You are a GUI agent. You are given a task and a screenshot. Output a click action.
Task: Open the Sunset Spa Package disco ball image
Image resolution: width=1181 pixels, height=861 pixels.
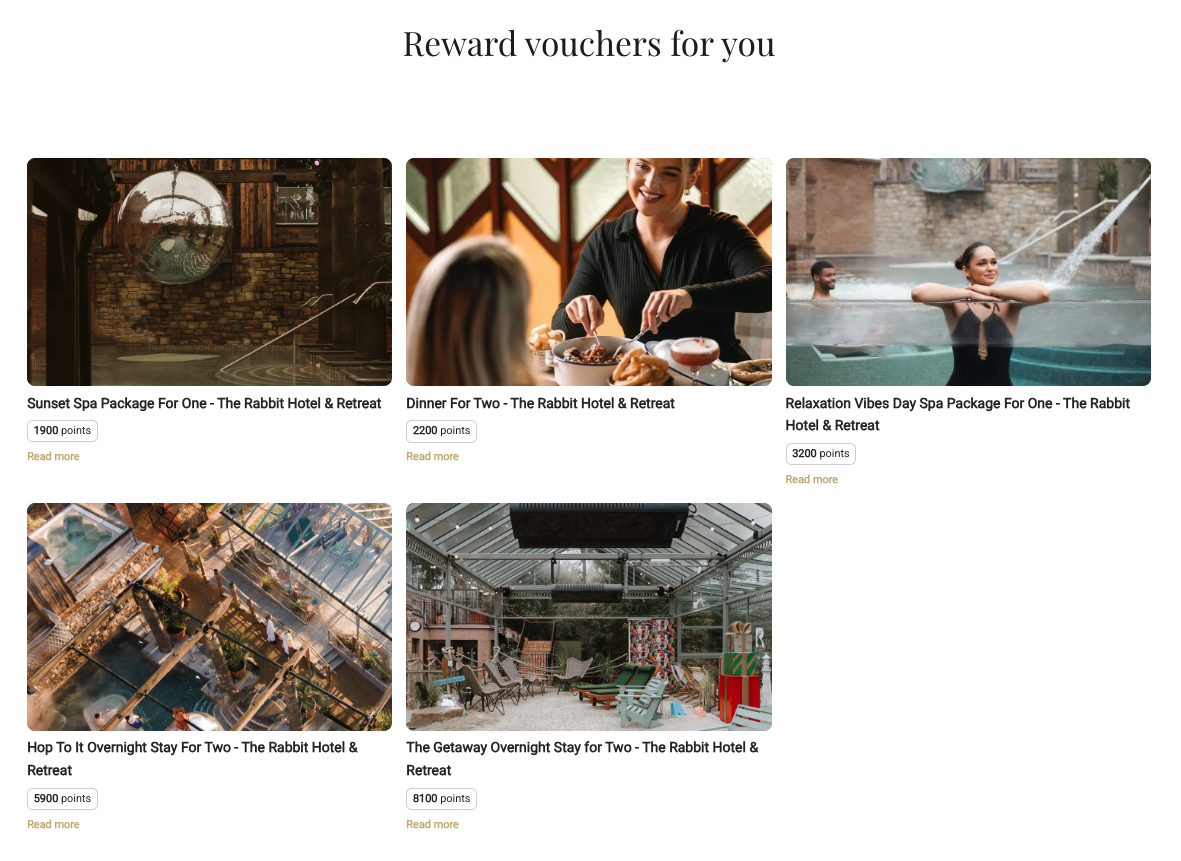click(x=209, y=272)
